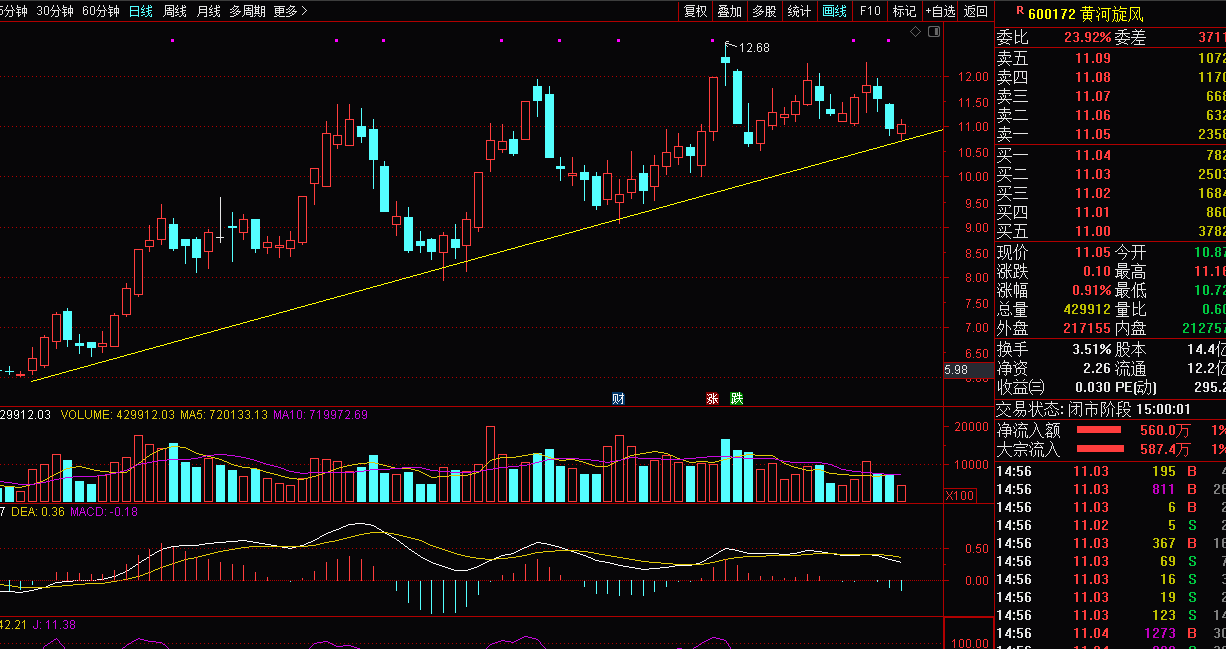Viewport: 1226px width, 649px height.
Task: Open the 统计 statistics menu
Action: pos(799,11)
